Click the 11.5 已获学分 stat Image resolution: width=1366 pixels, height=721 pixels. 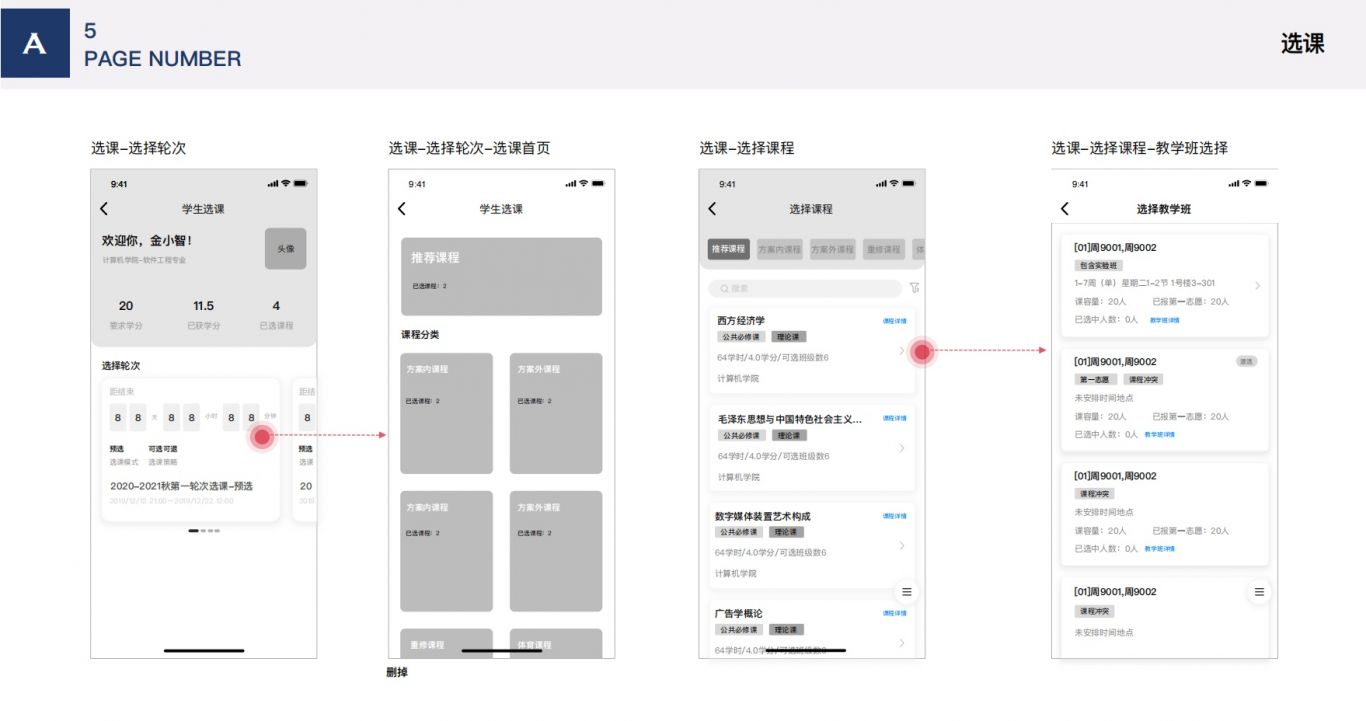pos(204,315)
